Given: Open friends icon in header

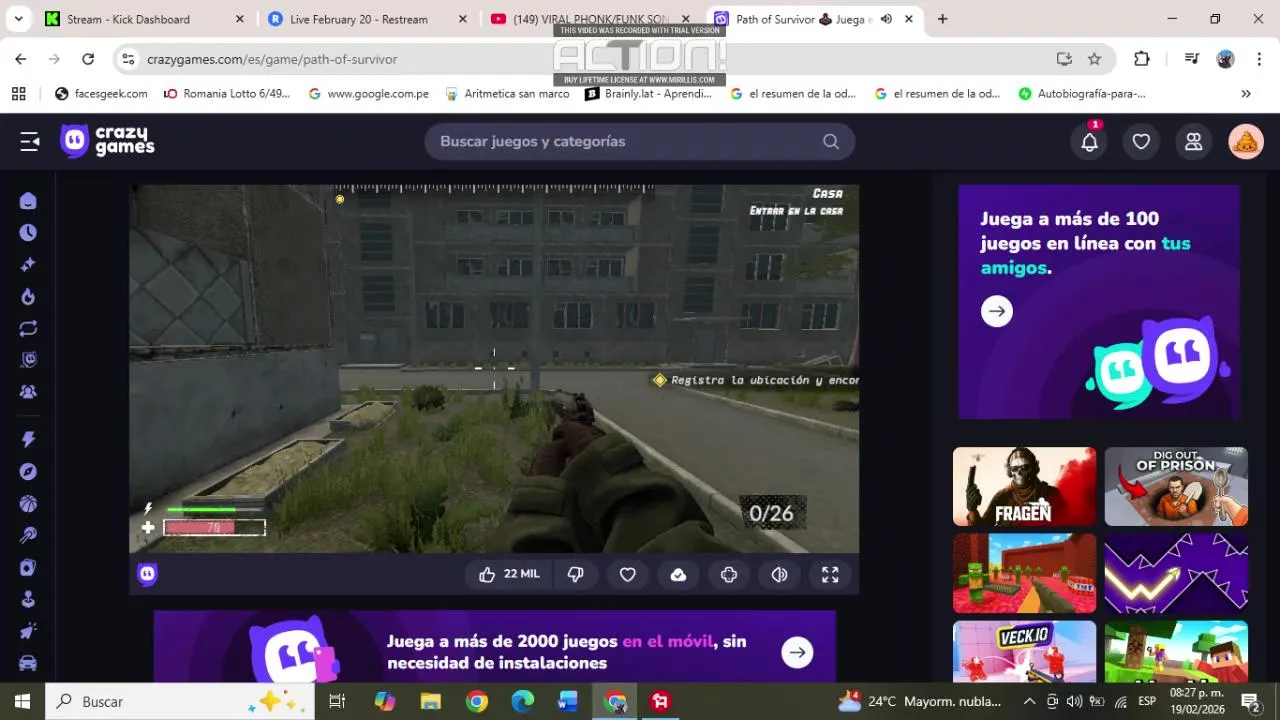Looking at the screenshot, I should (x=1193, y=142).
